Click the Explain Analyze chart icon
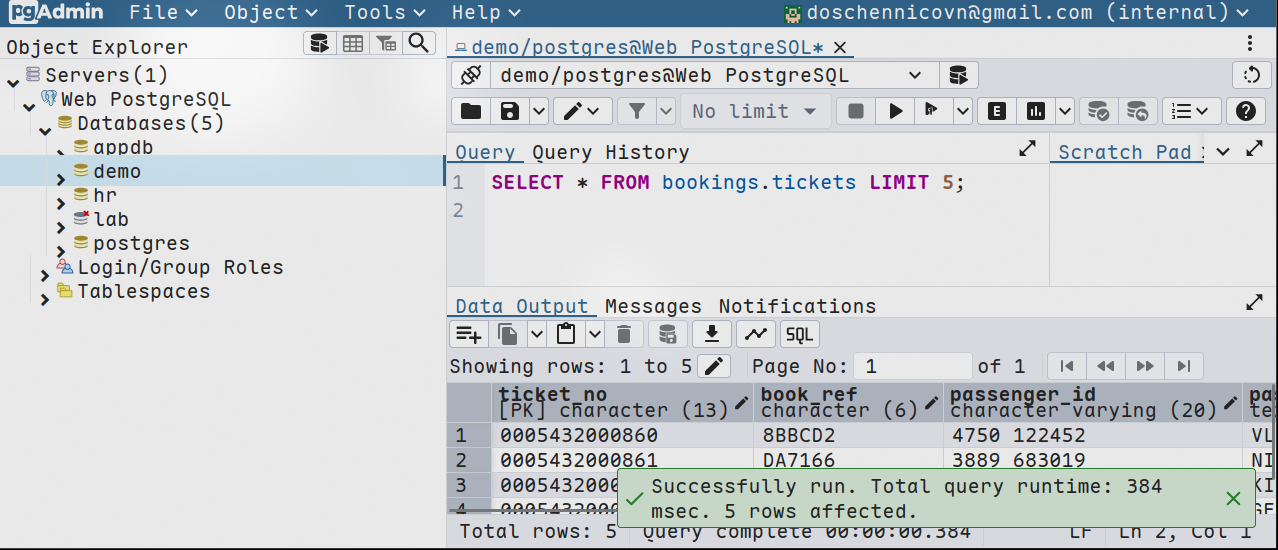The image size is (1278, 550). click(x=1036, y=111)
